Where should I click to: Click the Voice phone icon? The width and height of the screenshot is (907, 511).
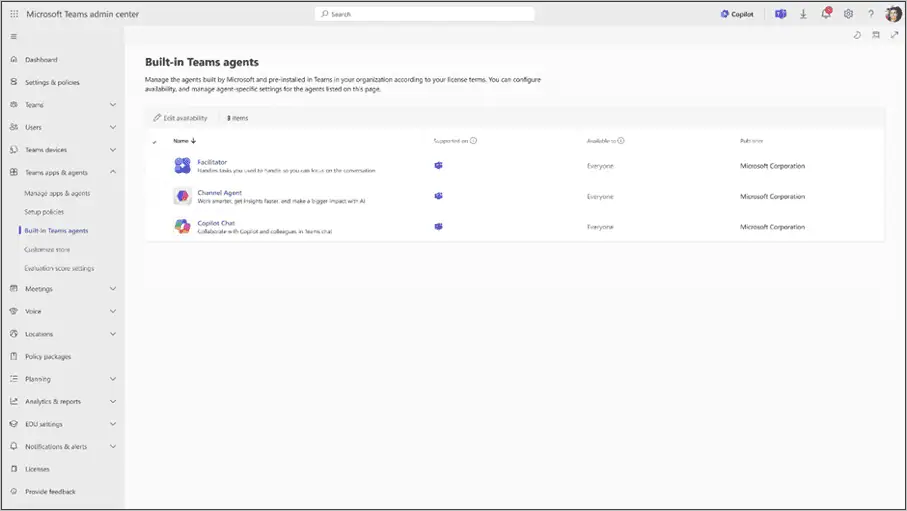click(x=14, y=311)
